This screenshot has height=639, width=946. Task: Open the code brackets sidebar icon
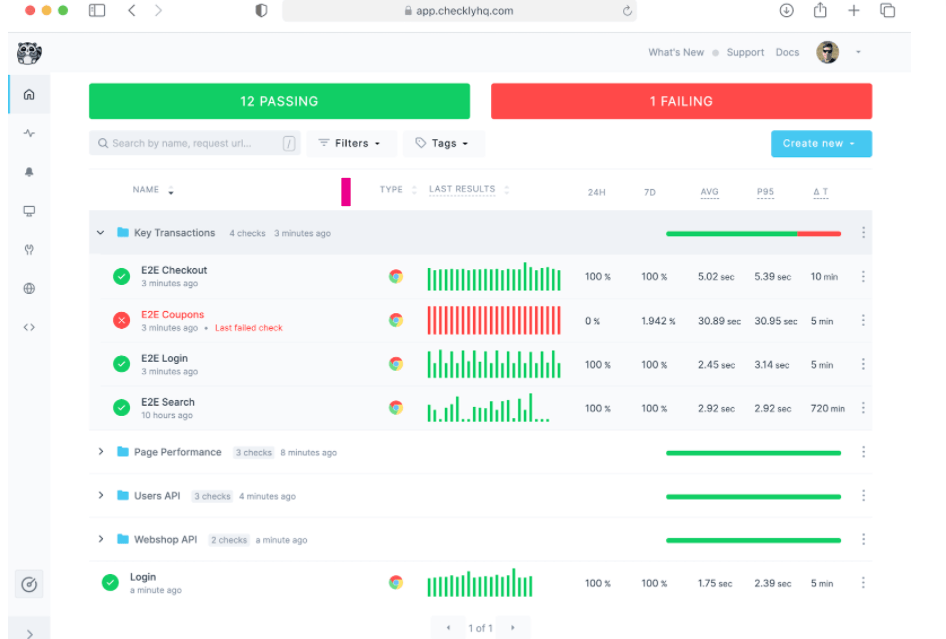coord(29,327)
